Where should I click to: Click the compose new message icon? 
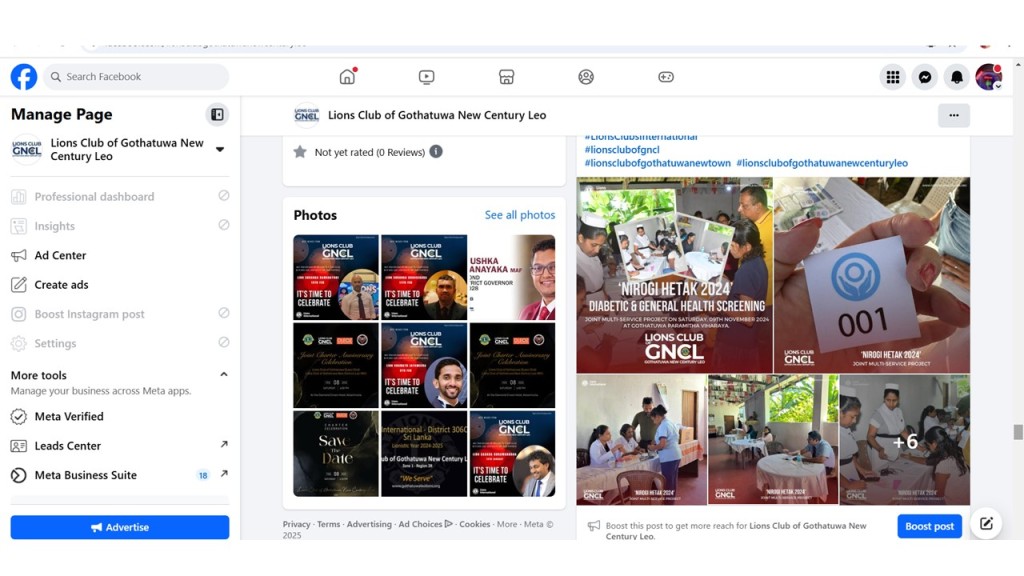[x=986, y=523]
